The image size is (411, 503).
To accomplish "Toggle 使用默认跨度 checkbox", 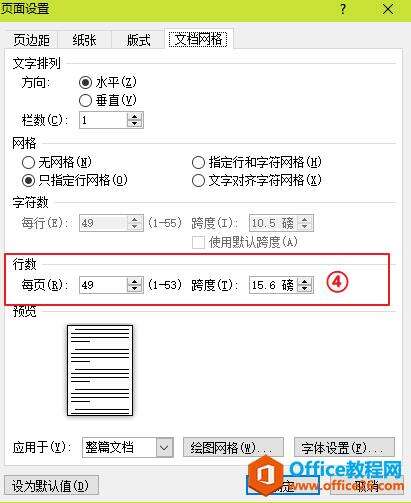I will pyautogui.click(x=198, y=242).
